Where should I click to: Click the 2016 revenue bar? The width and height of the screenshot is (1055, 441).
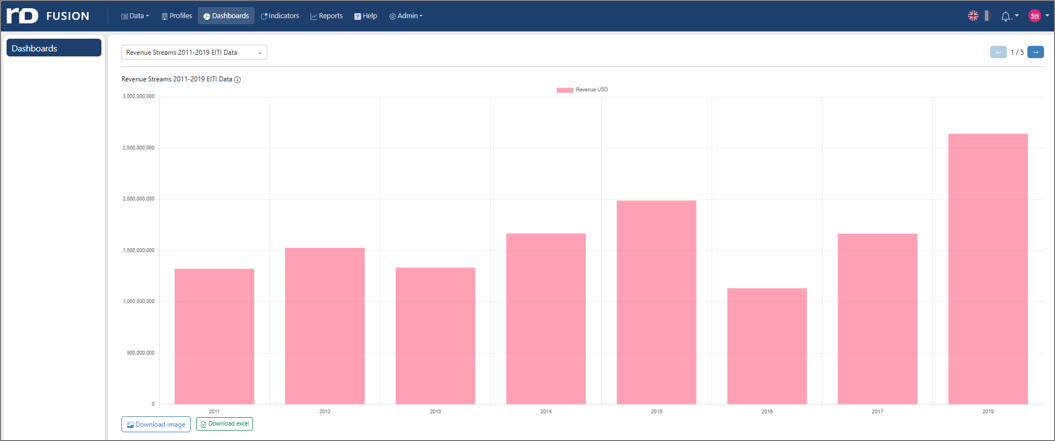click(767, 346)
